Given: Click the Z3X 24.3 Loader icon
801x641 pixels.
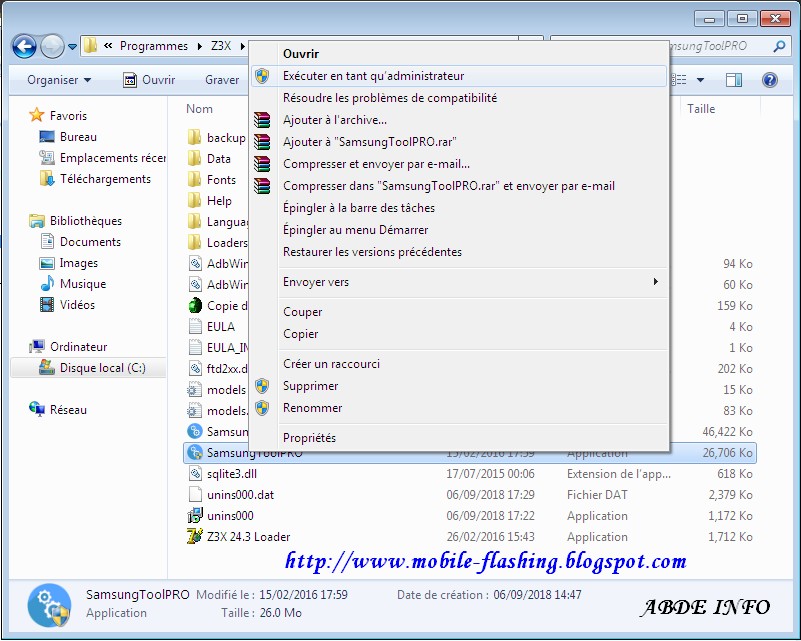Looking at the screenshot, I should (x=195, y=536).
